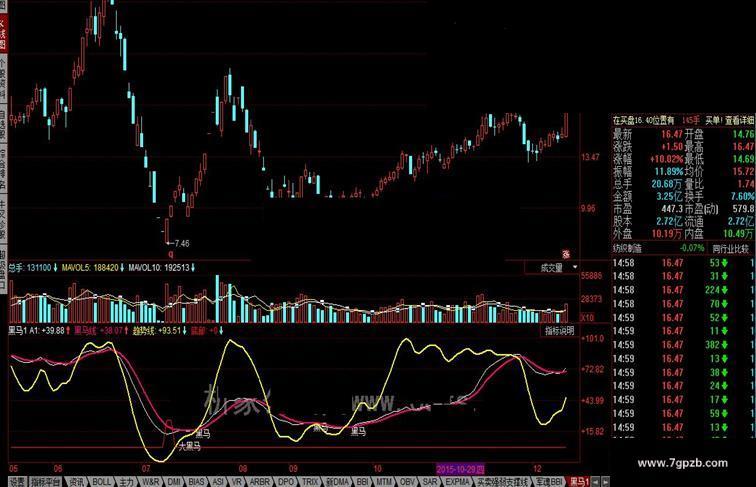The image size is (756, 487).
Task: Select the 军魂BBI indicator tab
Action: tap(549, 481)
